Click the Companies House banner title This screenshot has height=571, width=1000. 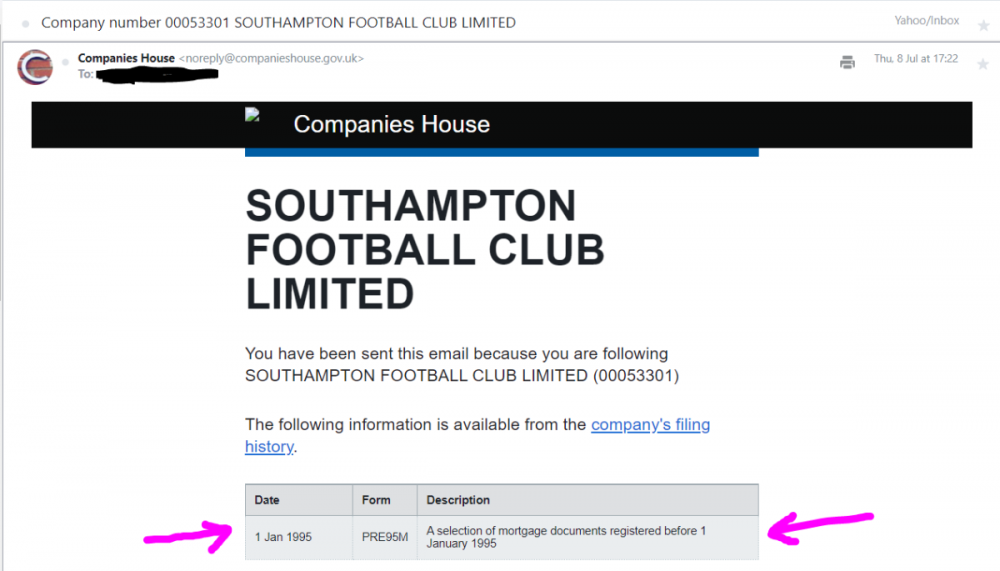[392, 125]
